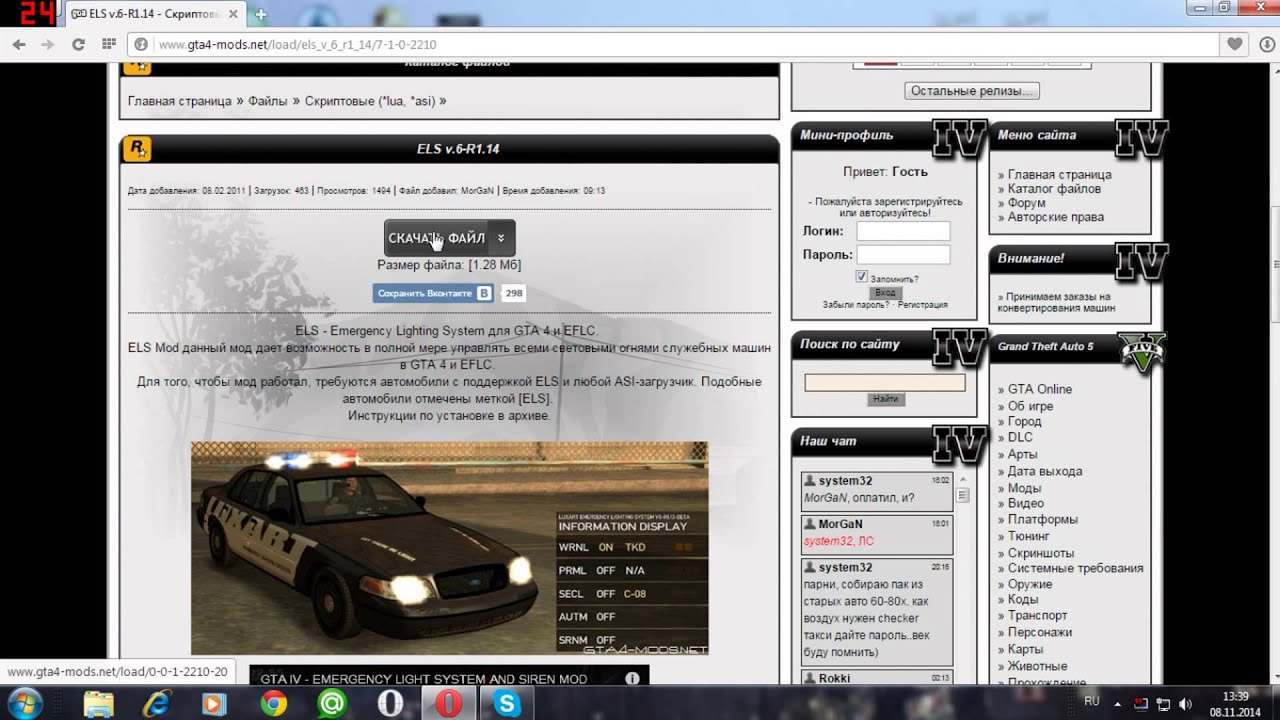1280x720 pixels.
Task: Switch to the active red Opera taskbar icon
Action: click(448, 704)
